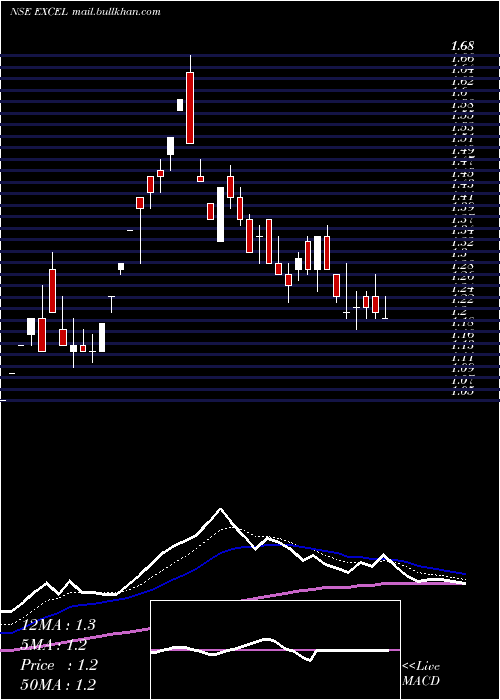Click the <<Live MACD label
The height and width of the screenshot is (700, 500).
tap(421, 673)
